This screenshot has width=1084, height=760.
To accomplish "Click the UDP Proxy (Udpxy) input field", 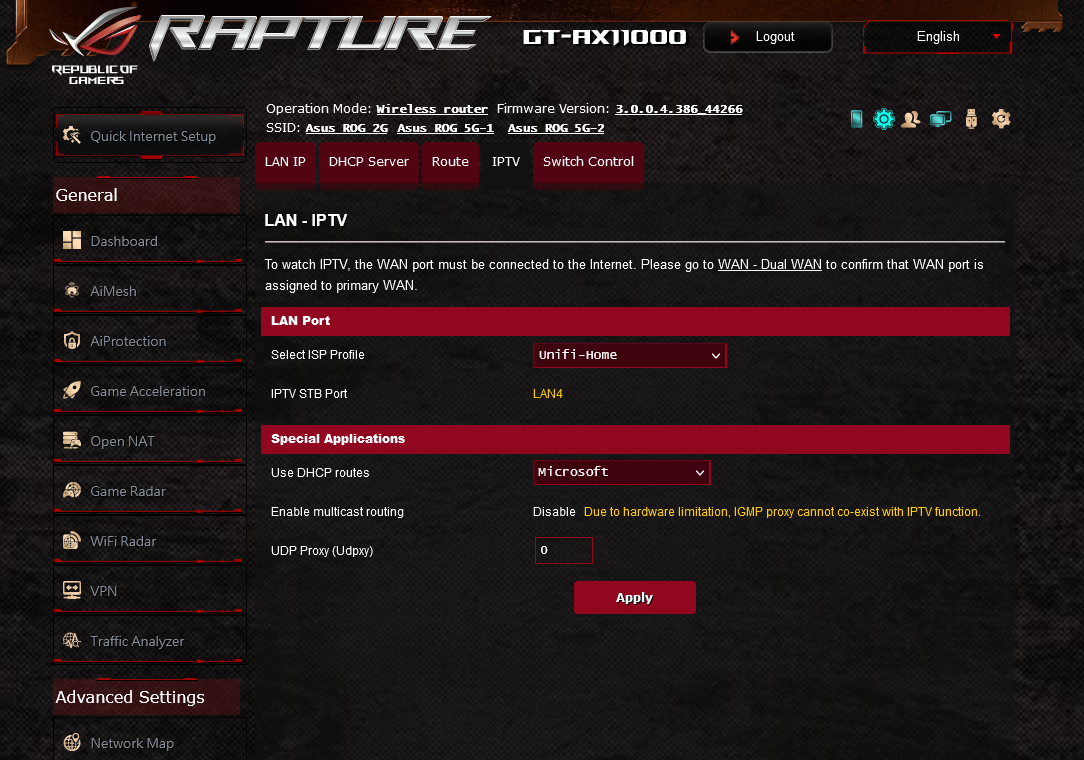I will [x=563, y=550].
